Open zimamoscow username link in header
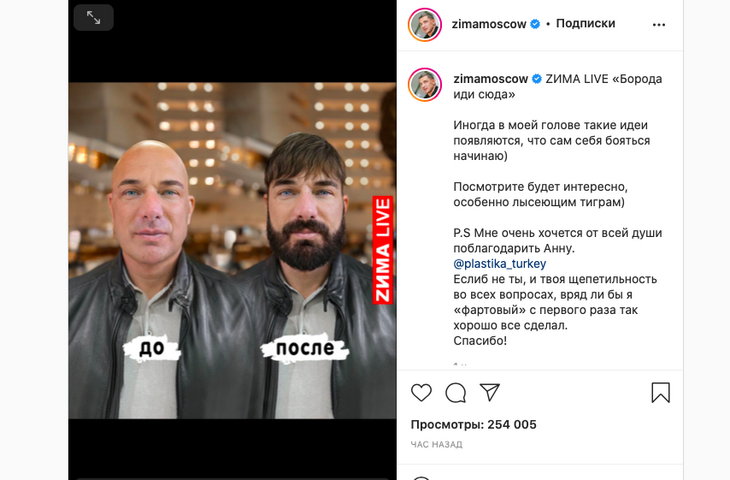 [x=489, y=24]
